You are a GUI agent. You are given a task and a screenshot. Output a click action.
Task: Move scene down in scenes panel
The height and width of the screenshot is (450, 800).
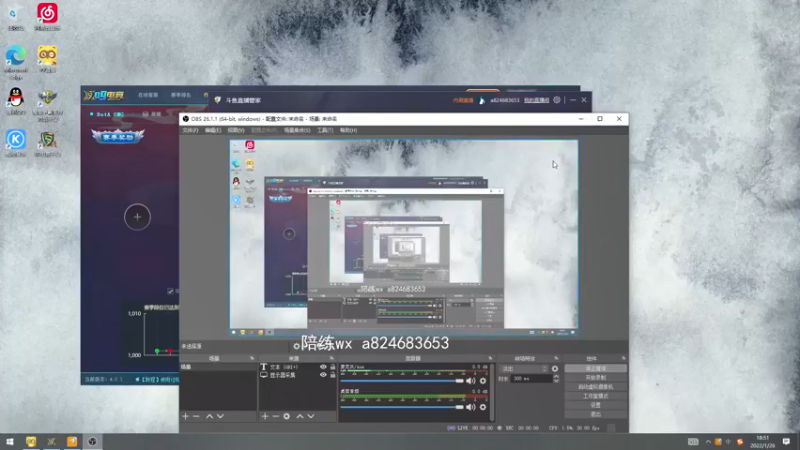point(220,416)
